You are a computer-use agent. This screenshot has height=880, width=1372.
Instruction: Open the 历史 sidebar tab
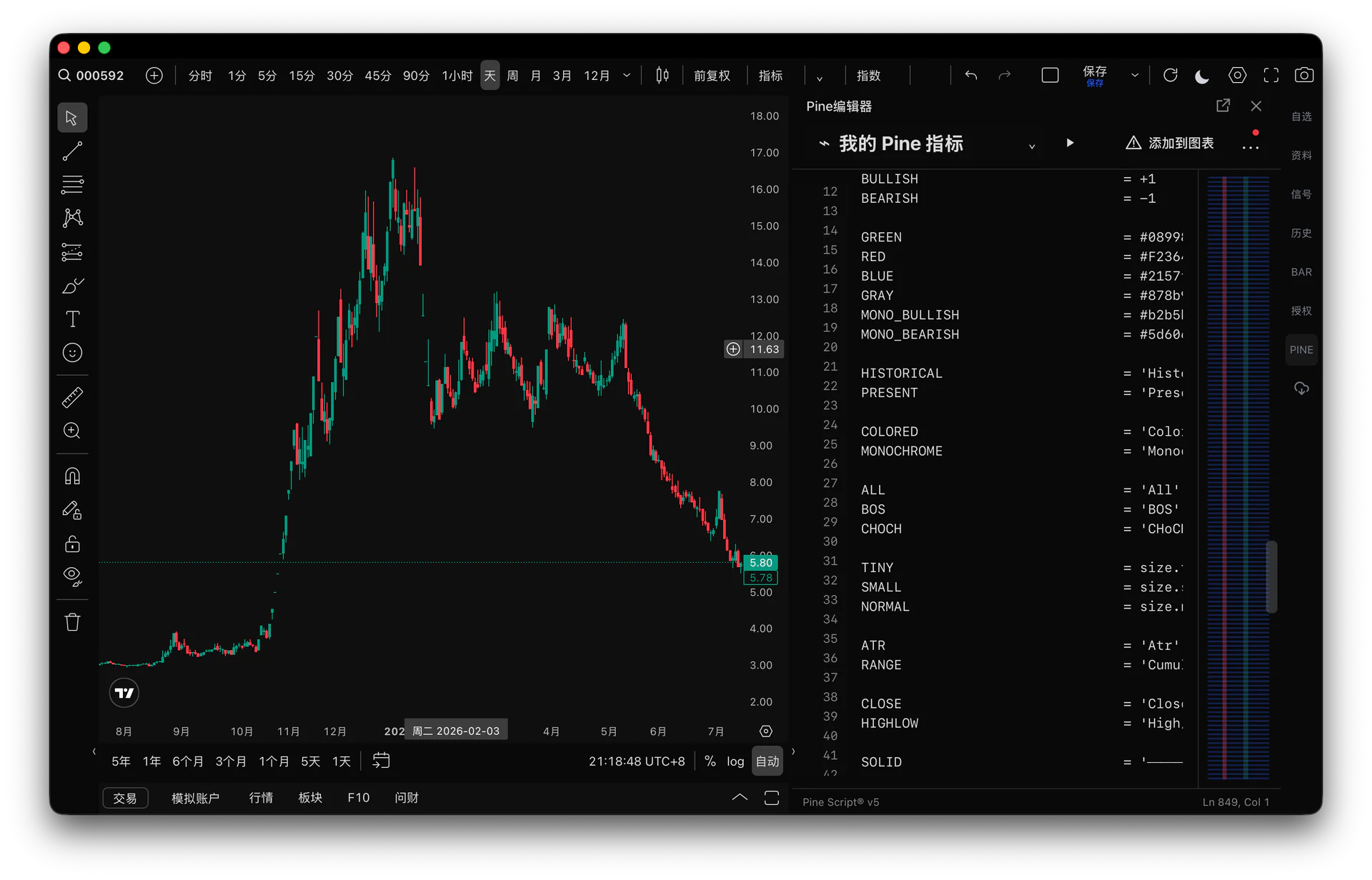tap(1301, 233)
